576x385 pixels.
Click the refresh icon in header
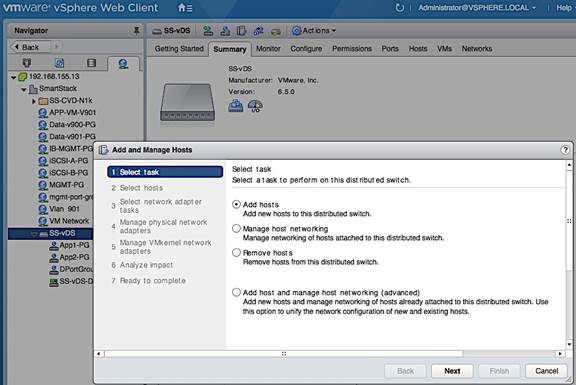pyautogui.click(x=399, y=7)
